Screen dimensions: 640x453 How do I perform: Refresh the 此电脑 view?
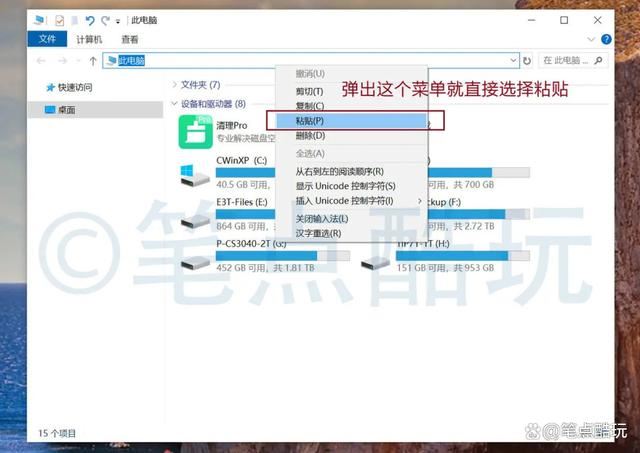pos(527,61)
